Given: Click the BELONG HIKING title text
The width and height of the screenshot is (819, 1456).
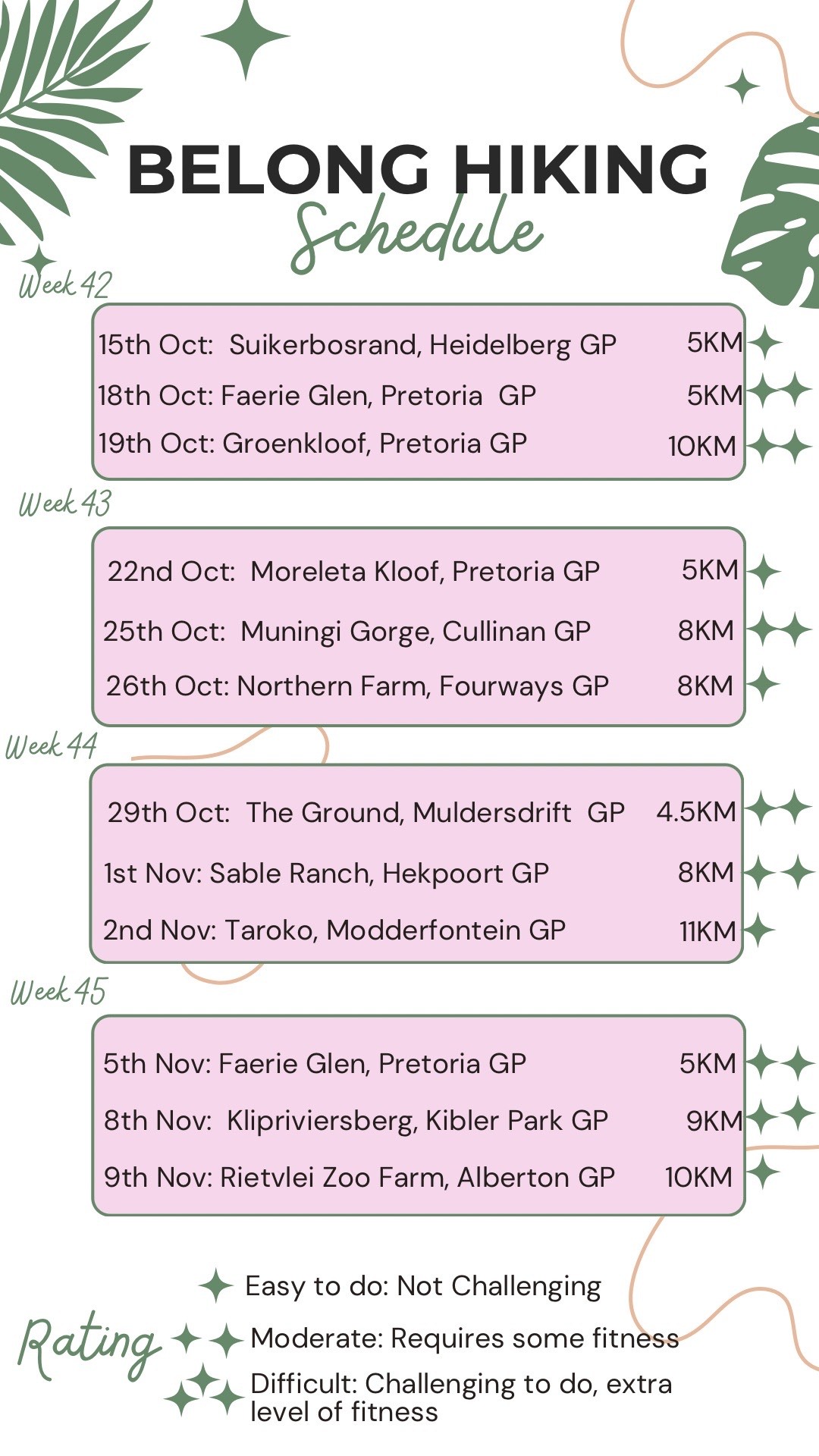Looking at the screenshot, I should coord(417,170).
